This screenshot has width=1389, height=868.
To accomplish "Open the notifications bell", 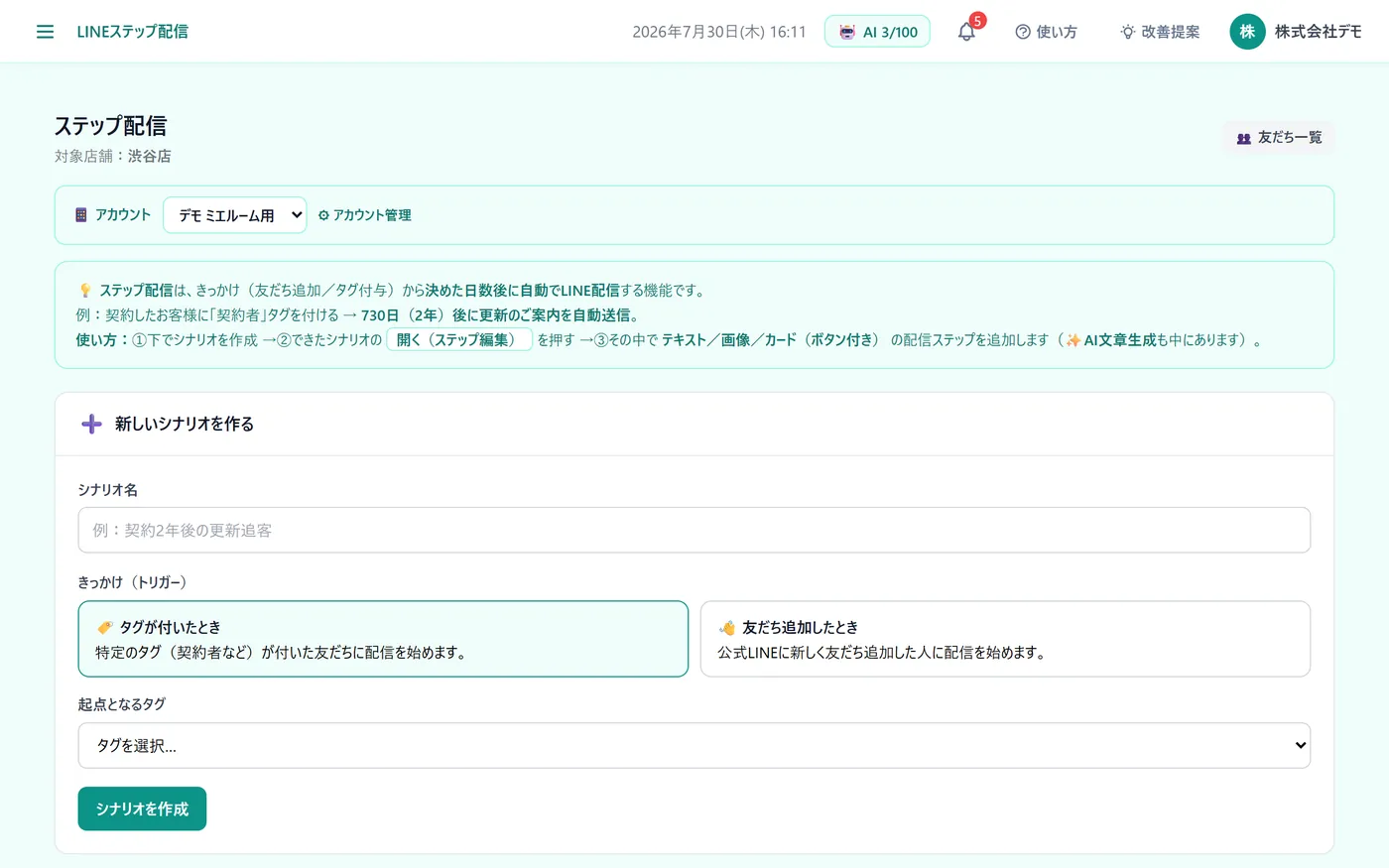I will [x=966, y=32].
